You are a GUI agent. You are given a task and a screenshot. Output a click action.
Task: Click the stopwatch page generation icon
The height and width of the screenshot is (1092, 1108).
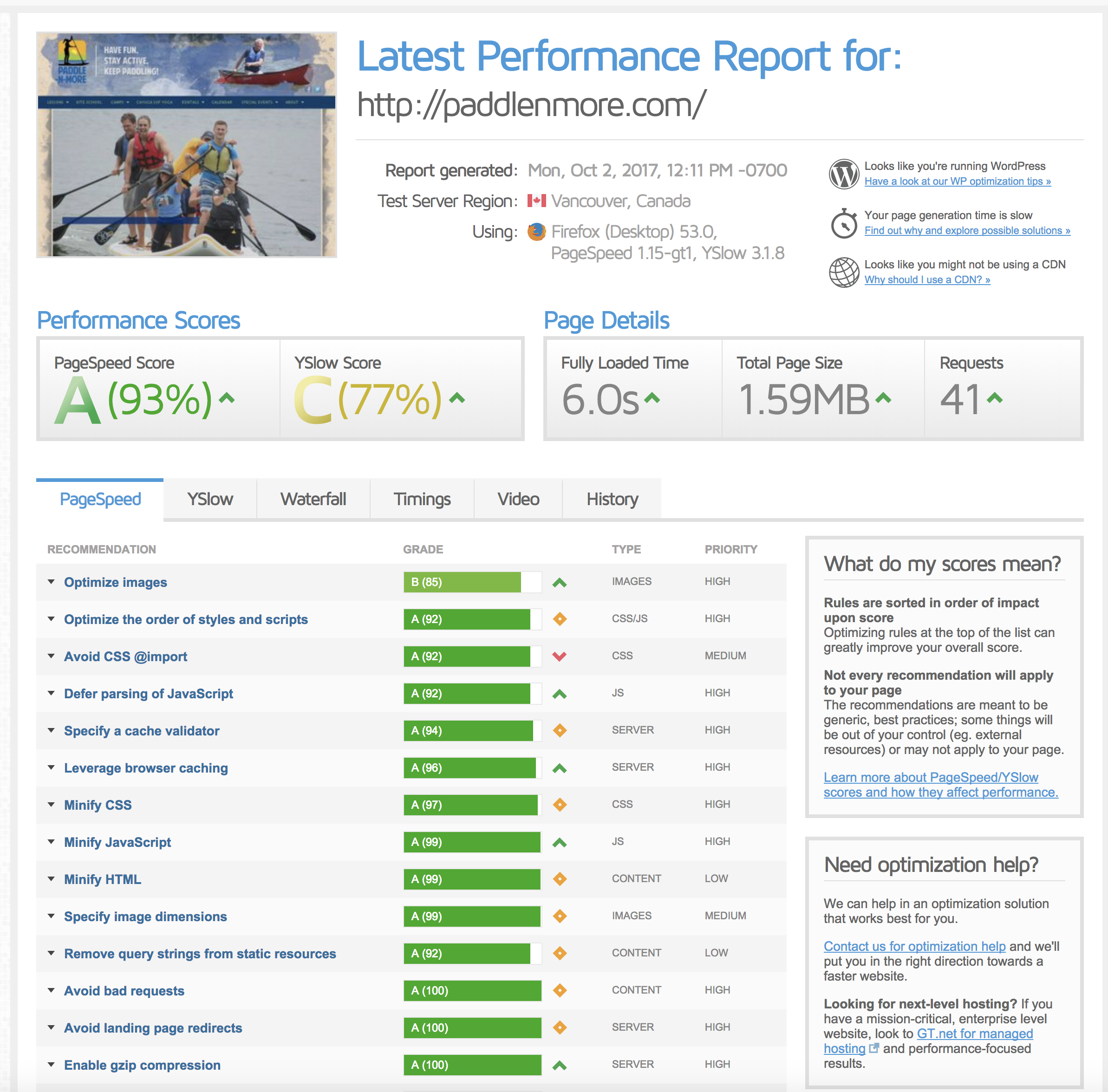[844, 223]
